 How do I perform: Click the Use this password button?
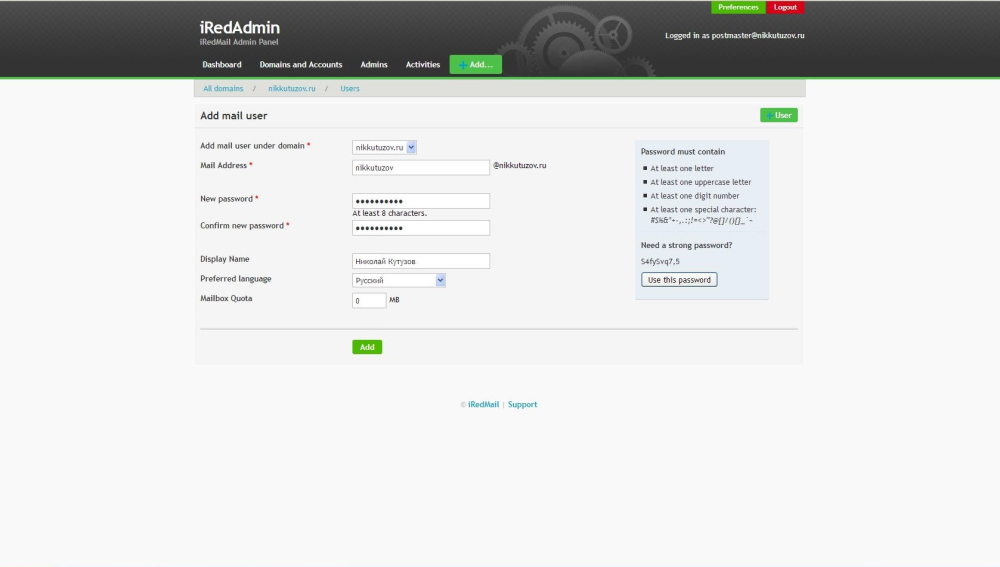679,279
